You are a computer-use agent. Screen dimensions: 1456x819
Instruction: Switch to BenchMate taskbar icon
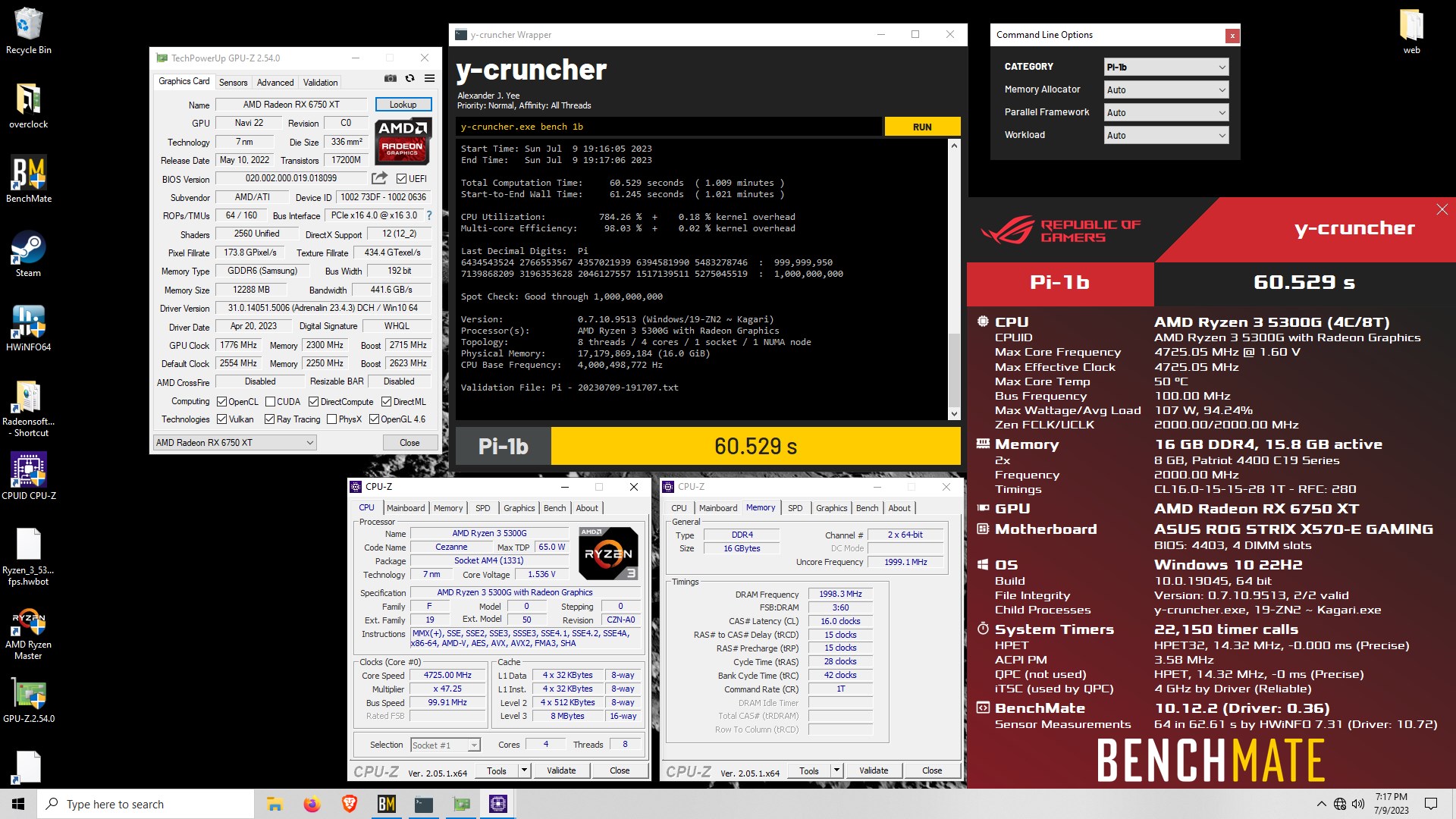point(386,804)
